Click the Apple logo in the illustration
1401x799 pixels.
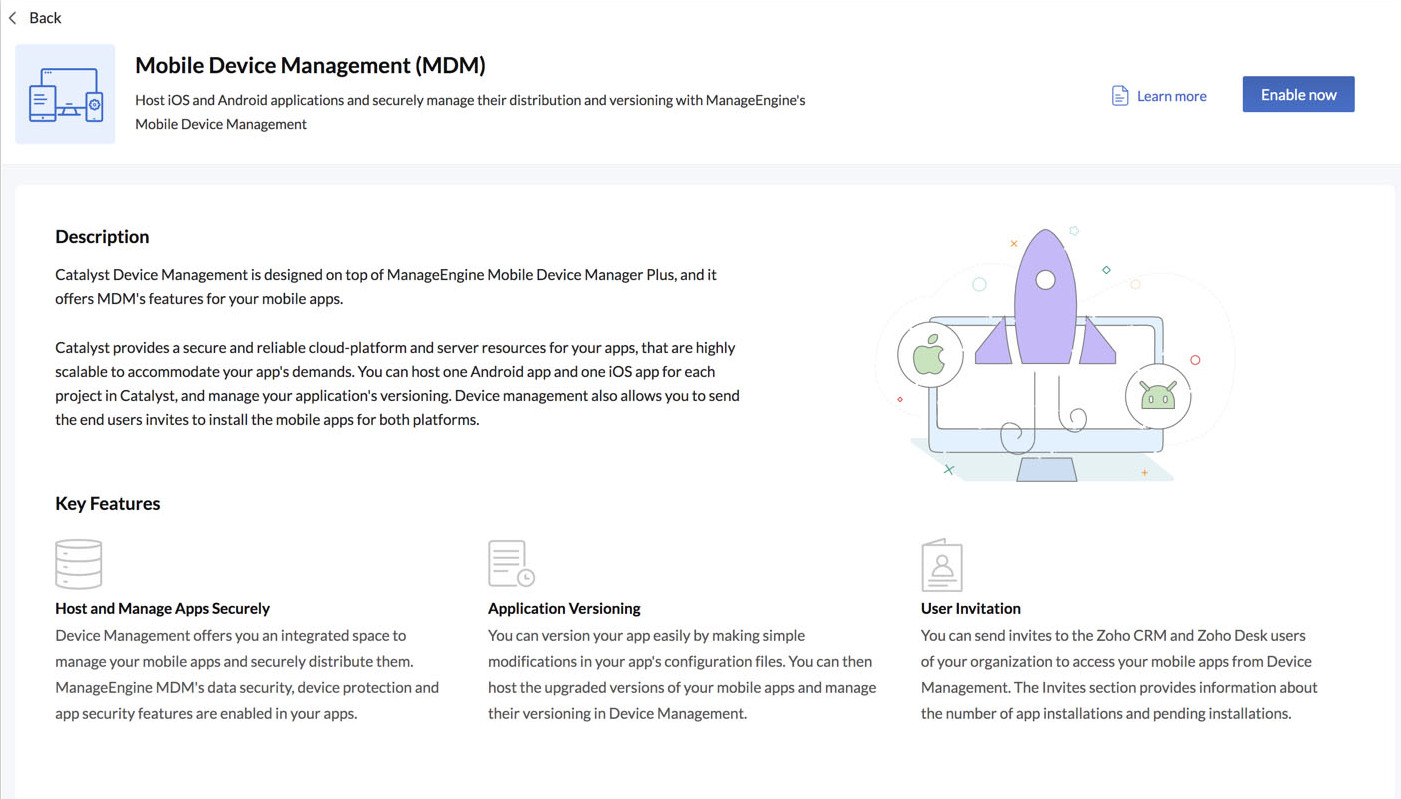pyautogui.click(x=930, y=355)
